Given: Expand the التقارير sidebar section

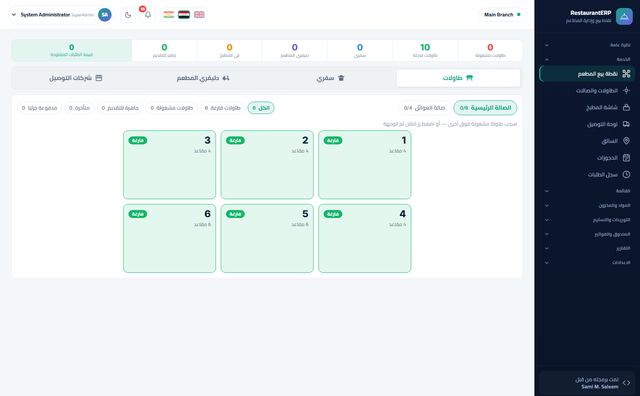Looking at the screenshot, I should click(x=588, y=248).
